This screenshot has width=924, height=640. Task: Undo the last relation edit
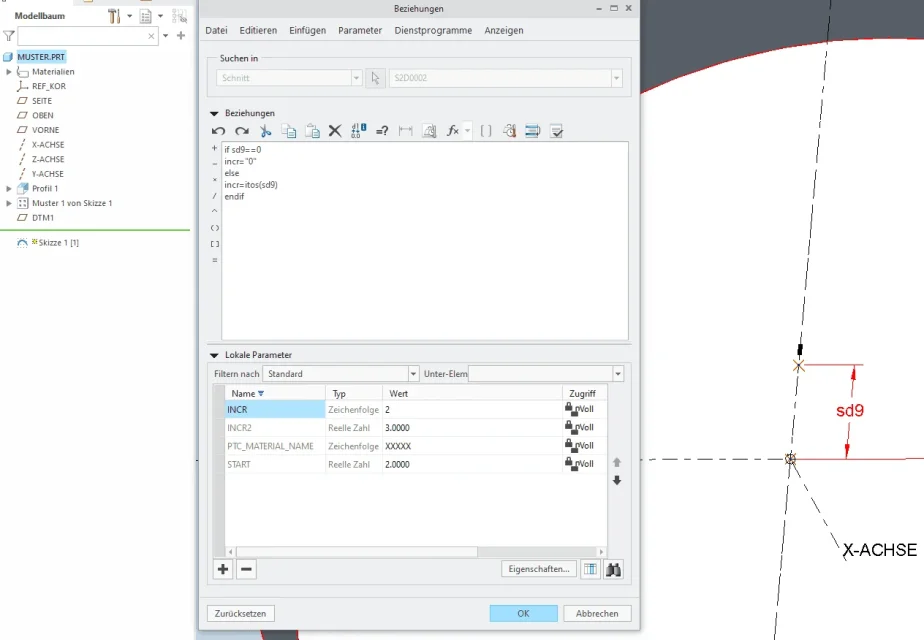pos(218,131)
